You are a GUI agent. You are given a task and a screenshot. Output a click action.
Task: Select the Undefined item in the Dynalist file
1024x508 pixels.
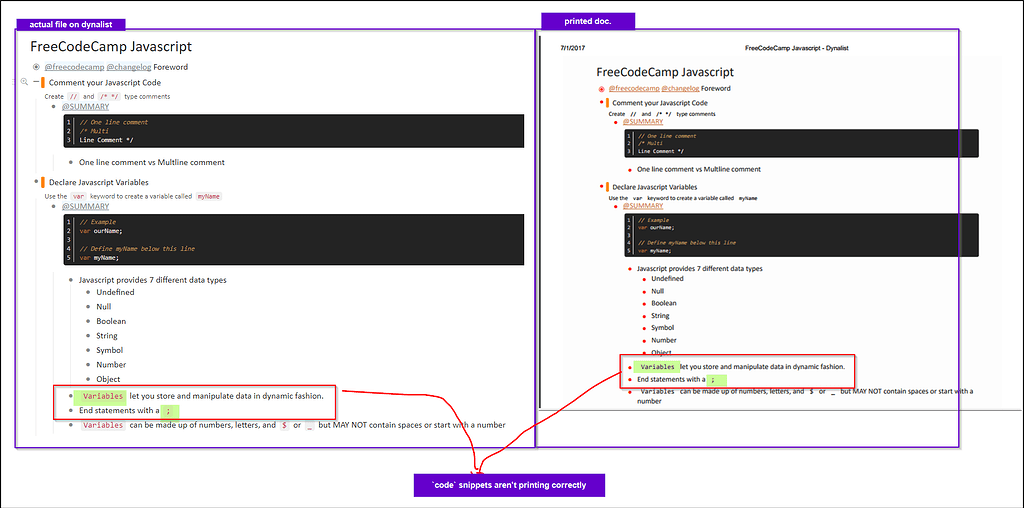(115, 292)
